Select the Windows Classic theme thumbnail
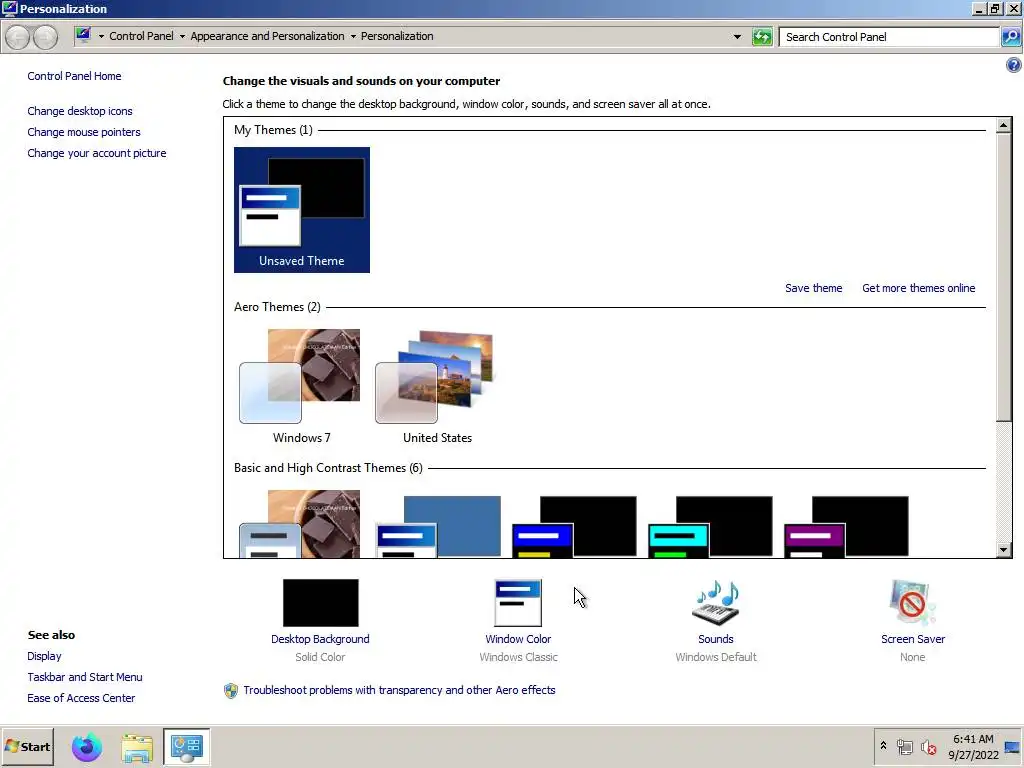Screen dimensions: 1024x768 (x=438, y=526)
